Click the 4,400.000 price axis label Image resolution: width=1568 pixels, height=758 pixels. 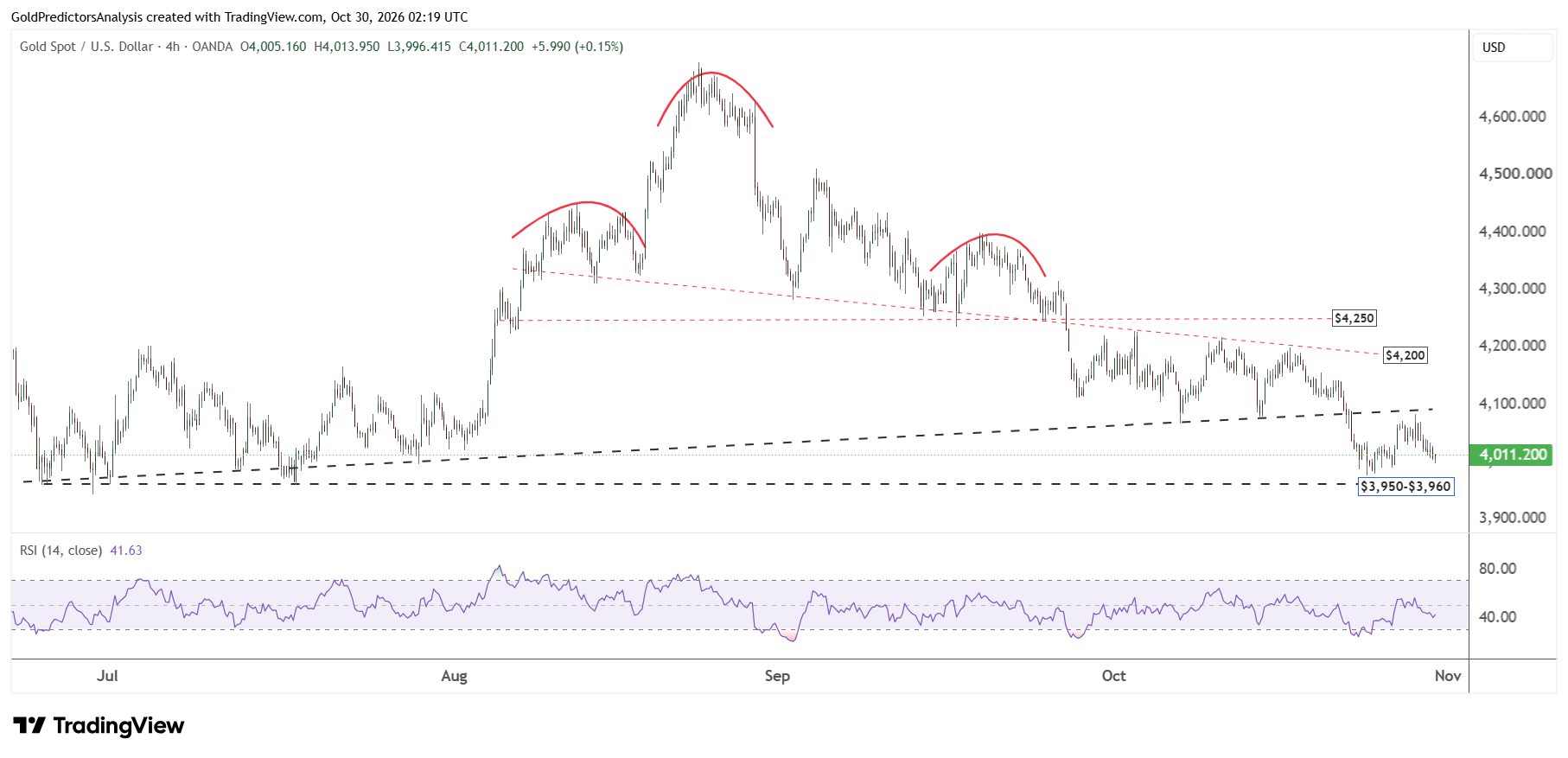click(x=1513, y=232)
